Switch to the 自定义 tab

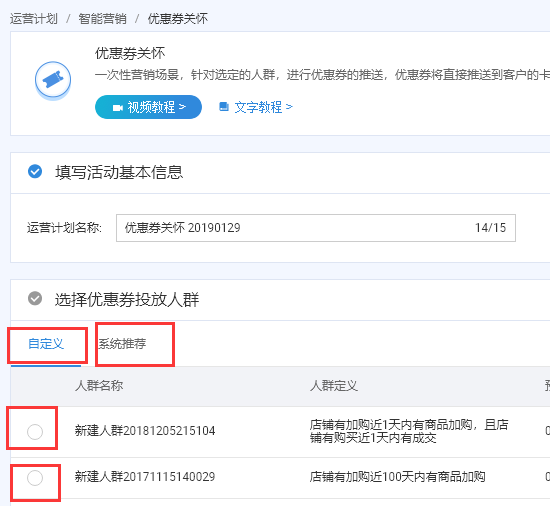click(46, 344)
